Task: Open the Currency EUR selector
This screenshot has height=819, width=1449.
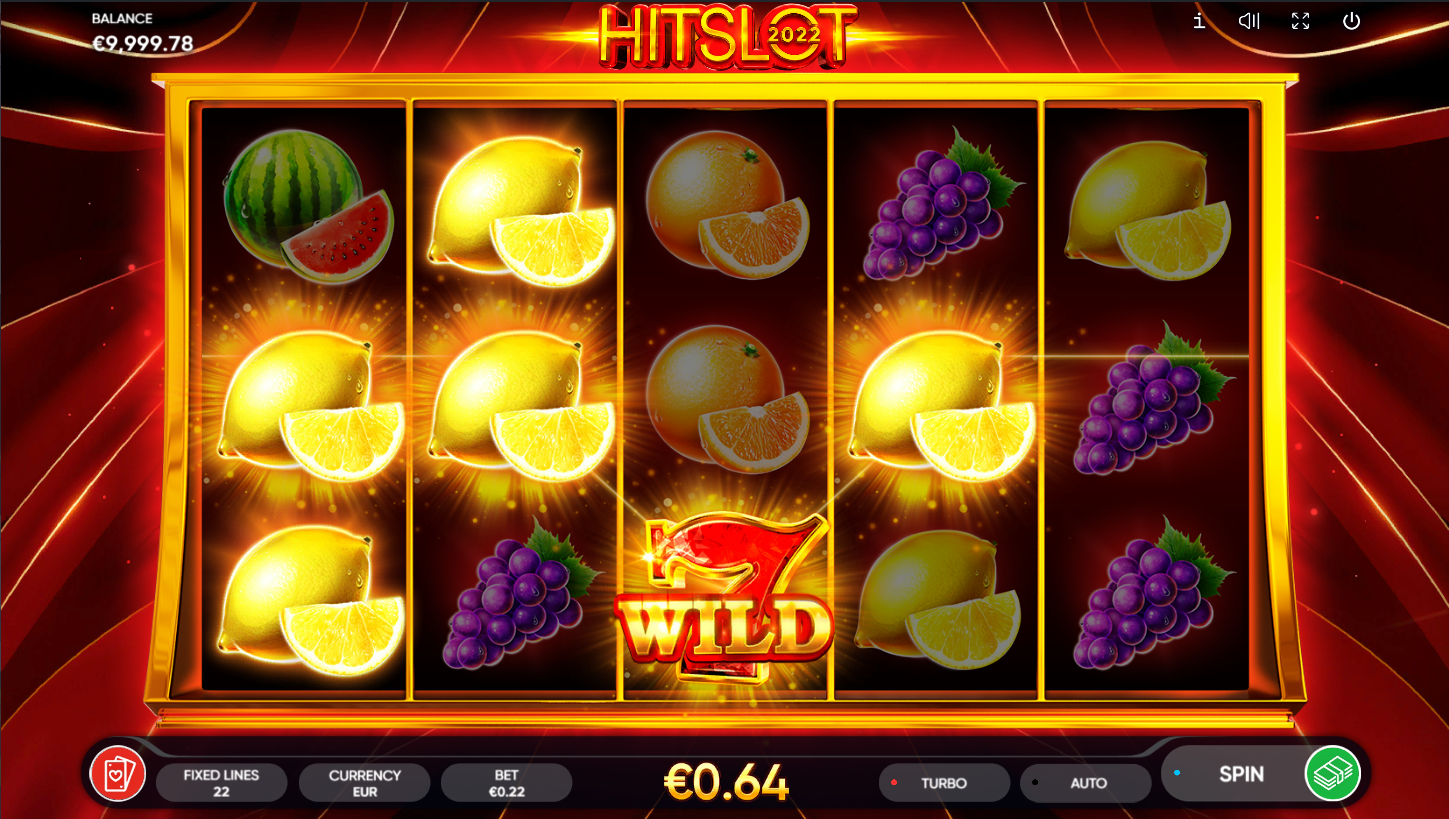Action: tap(364, 783)
